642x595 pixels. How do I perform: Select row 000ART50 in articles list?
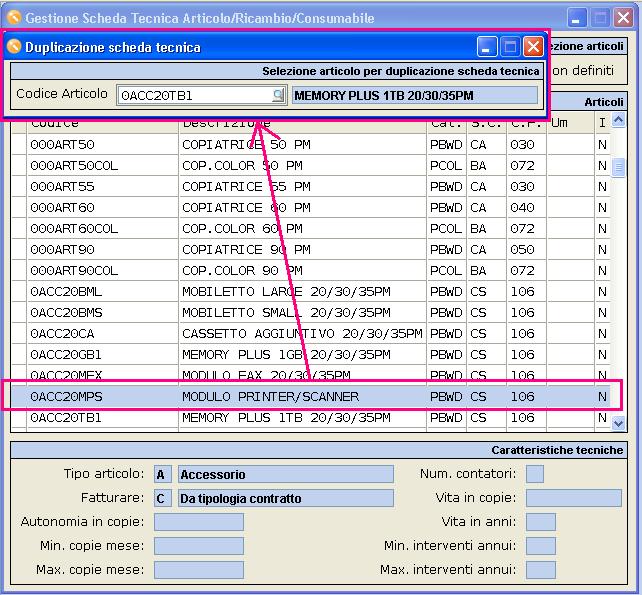pyautogui.click(x=310, y=145)
